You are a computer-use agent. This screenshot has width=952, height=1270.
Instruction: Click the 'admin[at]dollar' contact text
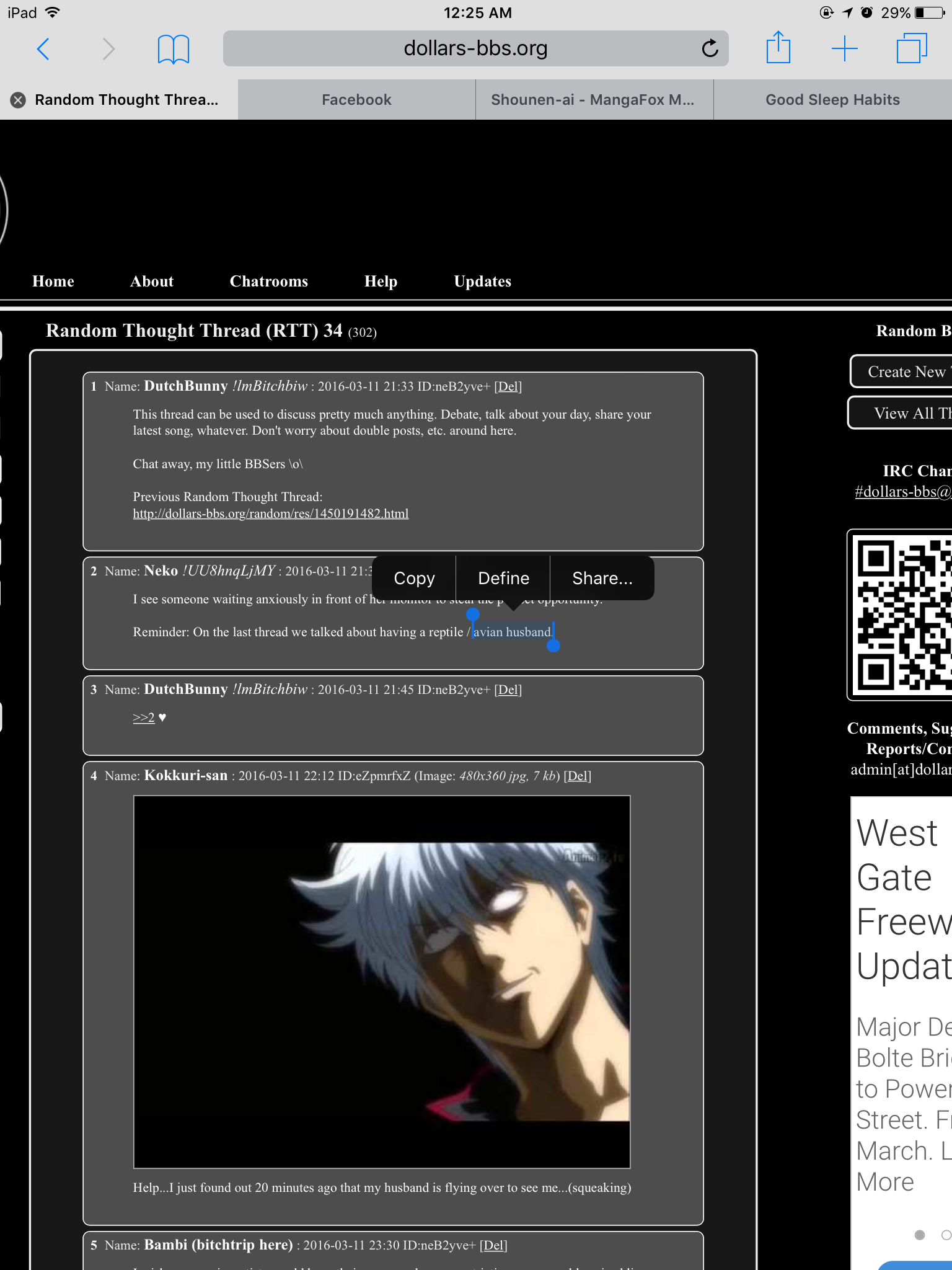tap(901, 770)
